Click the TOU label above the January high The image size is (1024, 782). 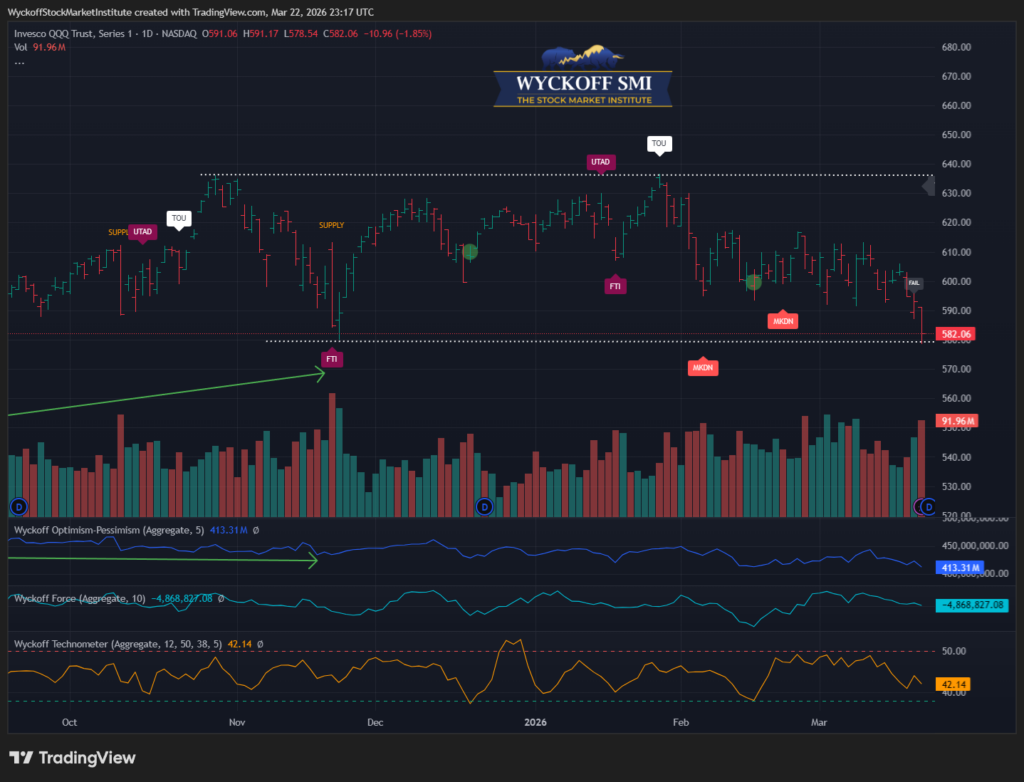coord(658,144)
